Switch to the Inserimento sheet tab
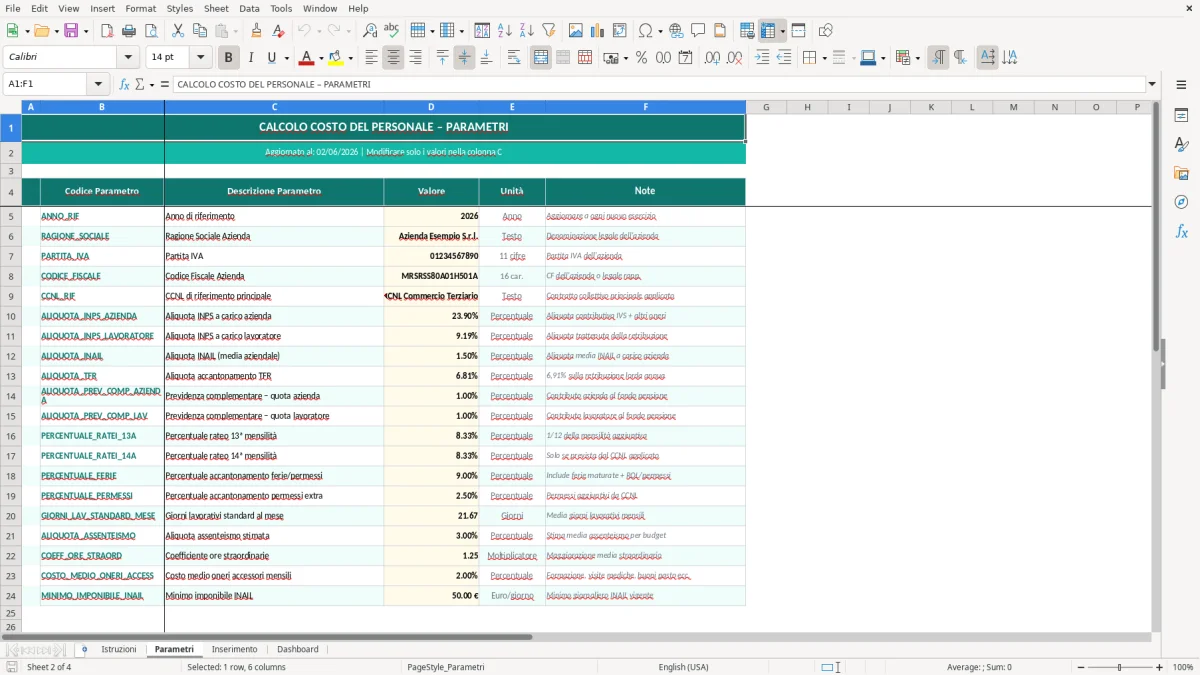This screenshot has height=675, width=1200. 235,649
